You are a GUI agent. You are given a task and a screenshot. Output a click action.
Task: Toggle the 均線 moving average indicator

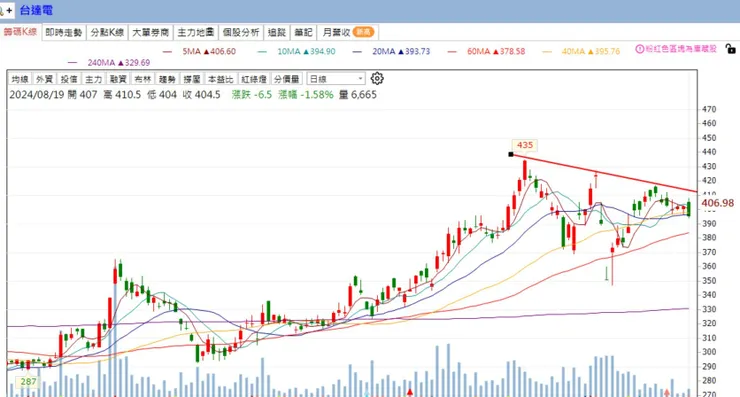[x=20, y=79]
